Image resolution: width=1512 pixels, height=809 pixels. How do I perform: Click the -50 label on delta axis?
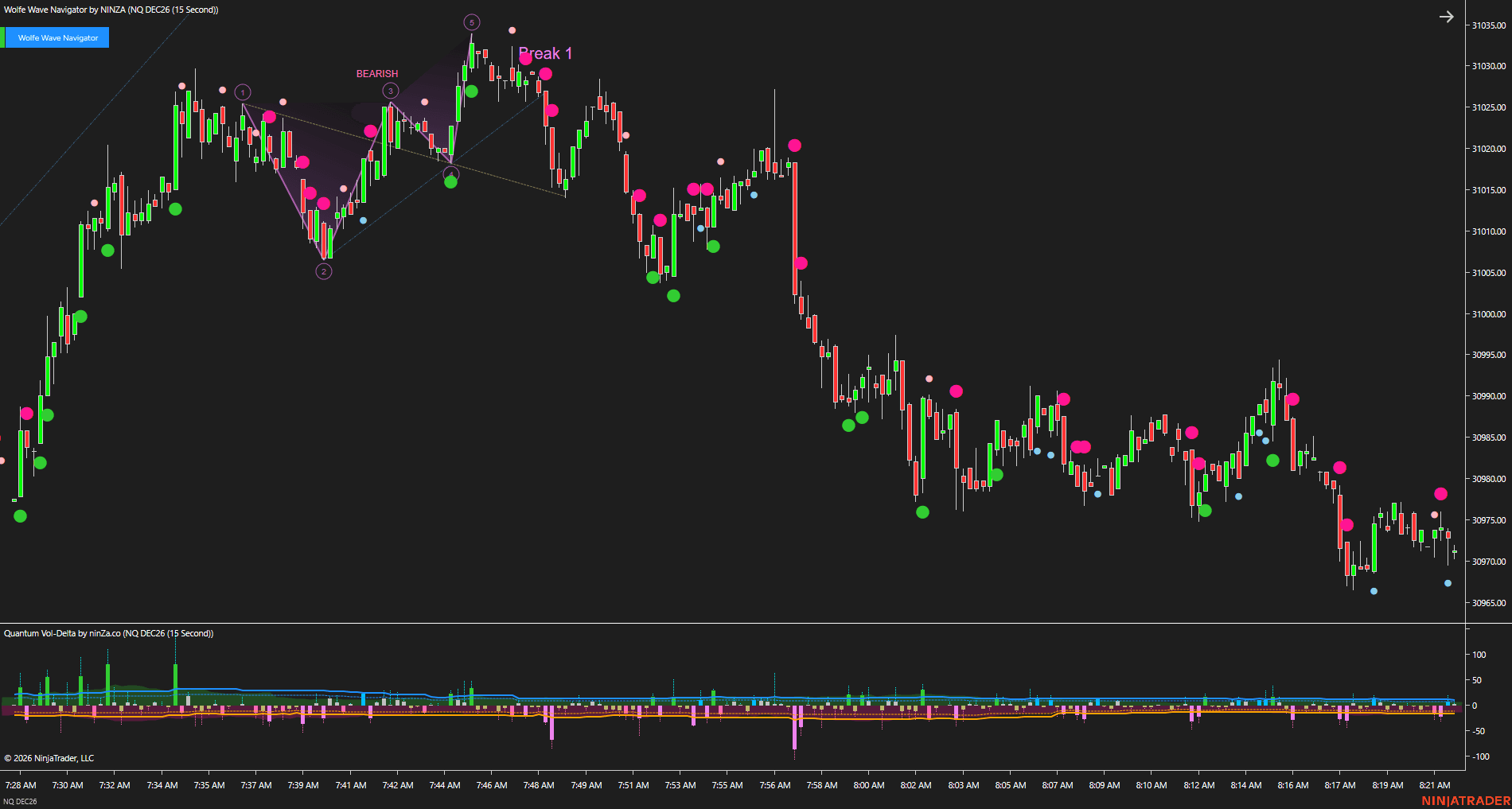coord(1479,731)
